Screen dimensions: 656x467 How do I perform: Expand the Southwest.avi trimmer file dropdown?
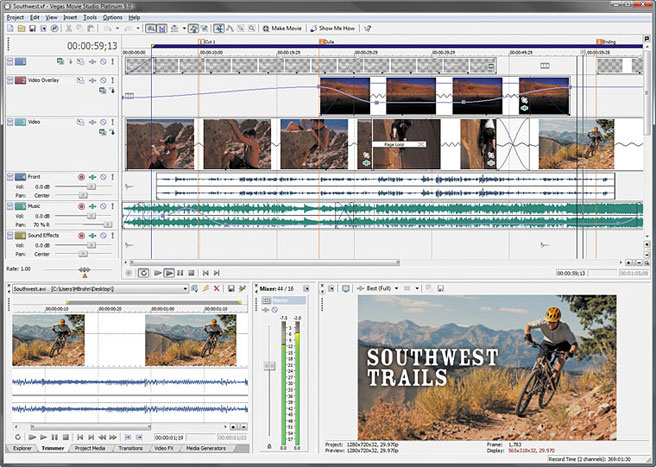click(187, 288)
